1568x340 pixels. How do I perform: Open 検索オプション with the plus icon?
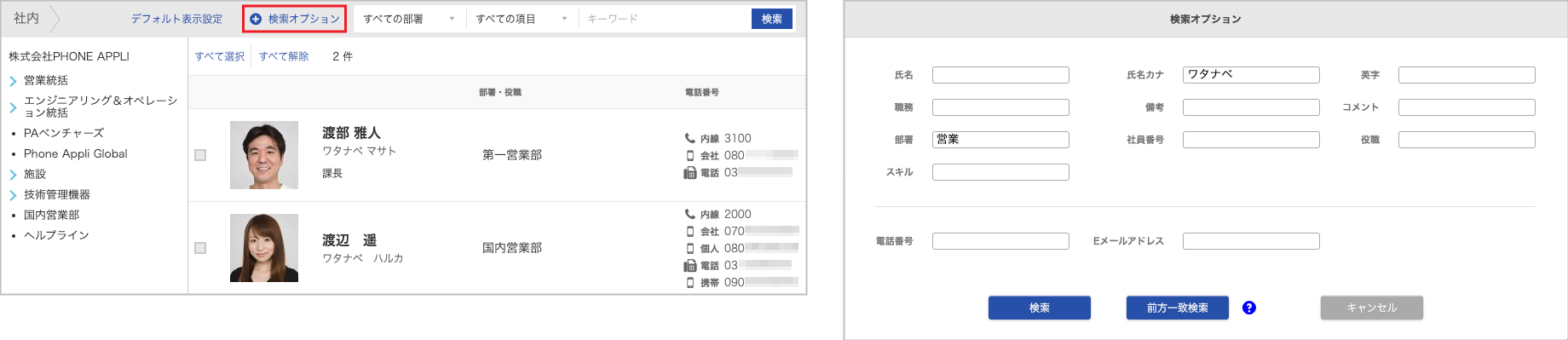tap(295, 19)
